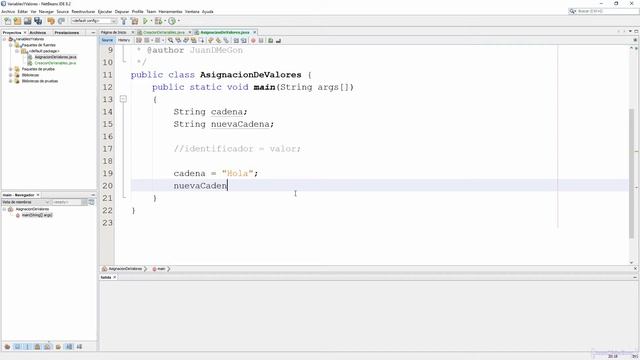The width and height of the screenshot is (640, 360).
Task: Toggle Fully Qualified Names in Navigator
Action: pos(58,347)
